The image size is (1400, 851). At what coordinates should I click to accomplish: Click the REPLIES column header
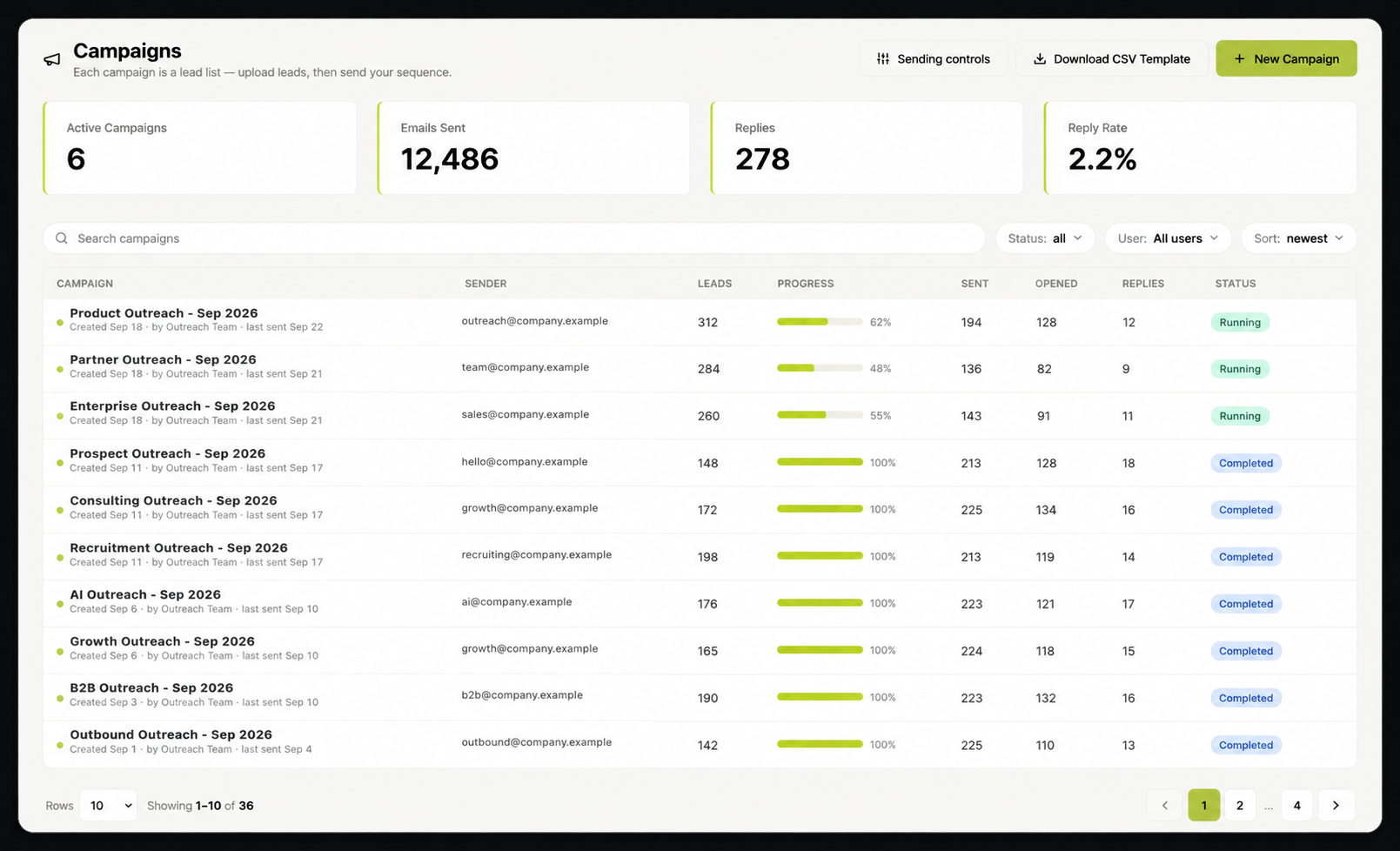point(1143,284)
